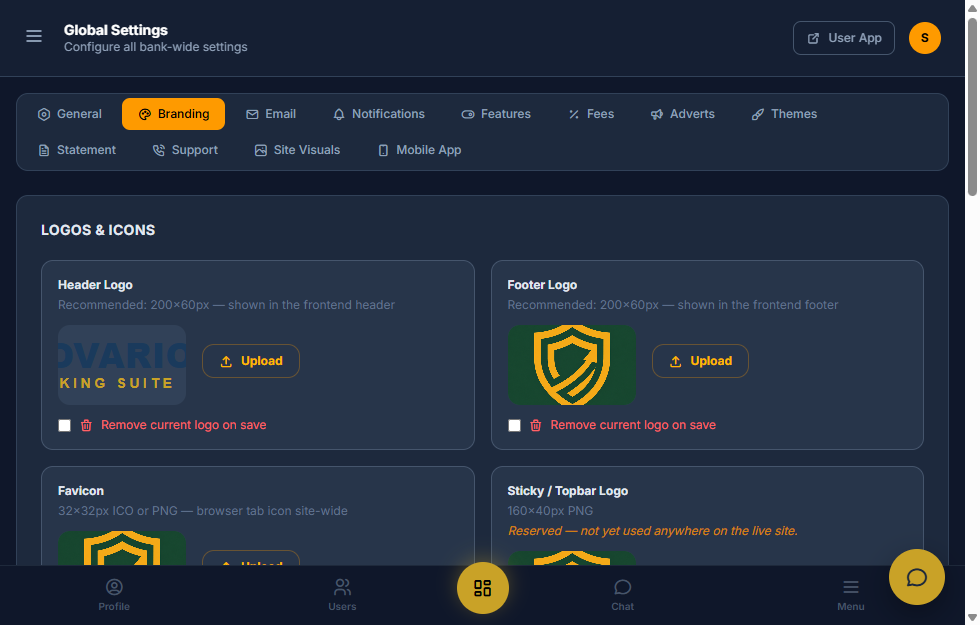
Task: Click the center dashboard grid button
Action: point(482,588)
